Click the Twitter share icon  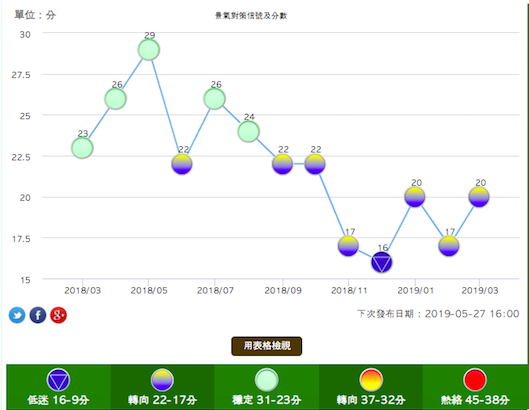[x=17, y=315]
